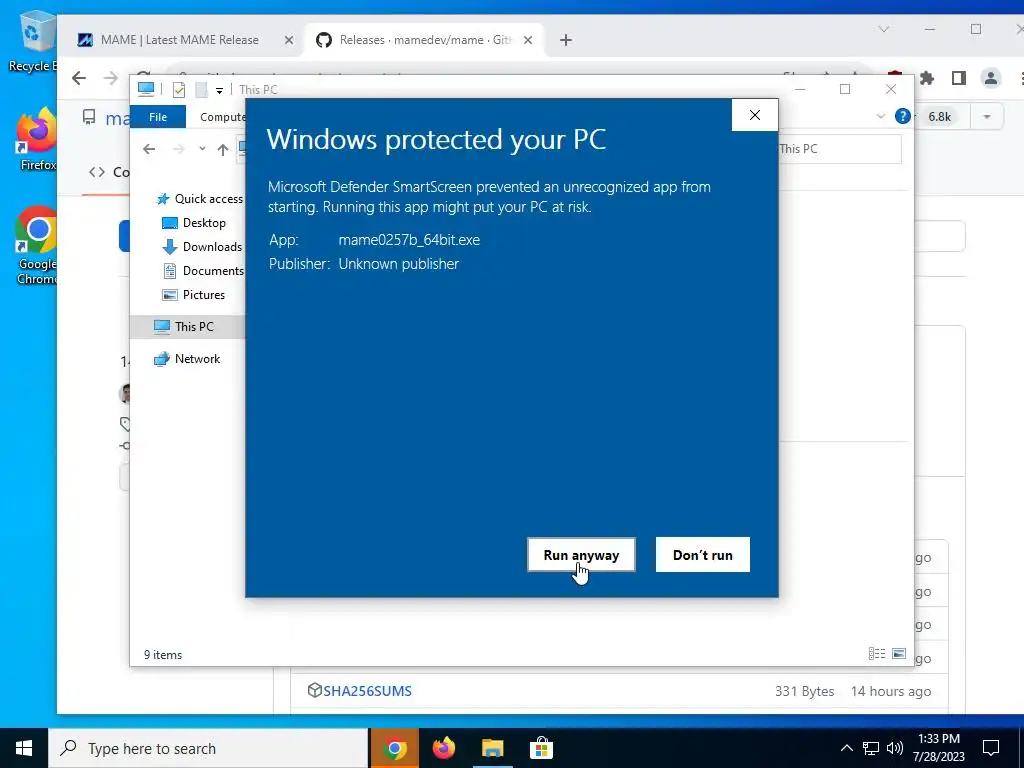Click Explorer up-one-level arrow
Screen dimensions: 1024x768
tap(223, 150)
